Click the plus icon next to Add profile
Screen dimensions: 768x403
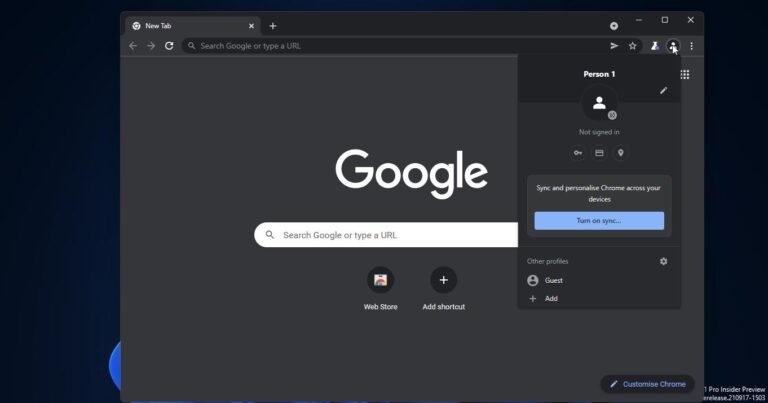click(x=533, y=298)
